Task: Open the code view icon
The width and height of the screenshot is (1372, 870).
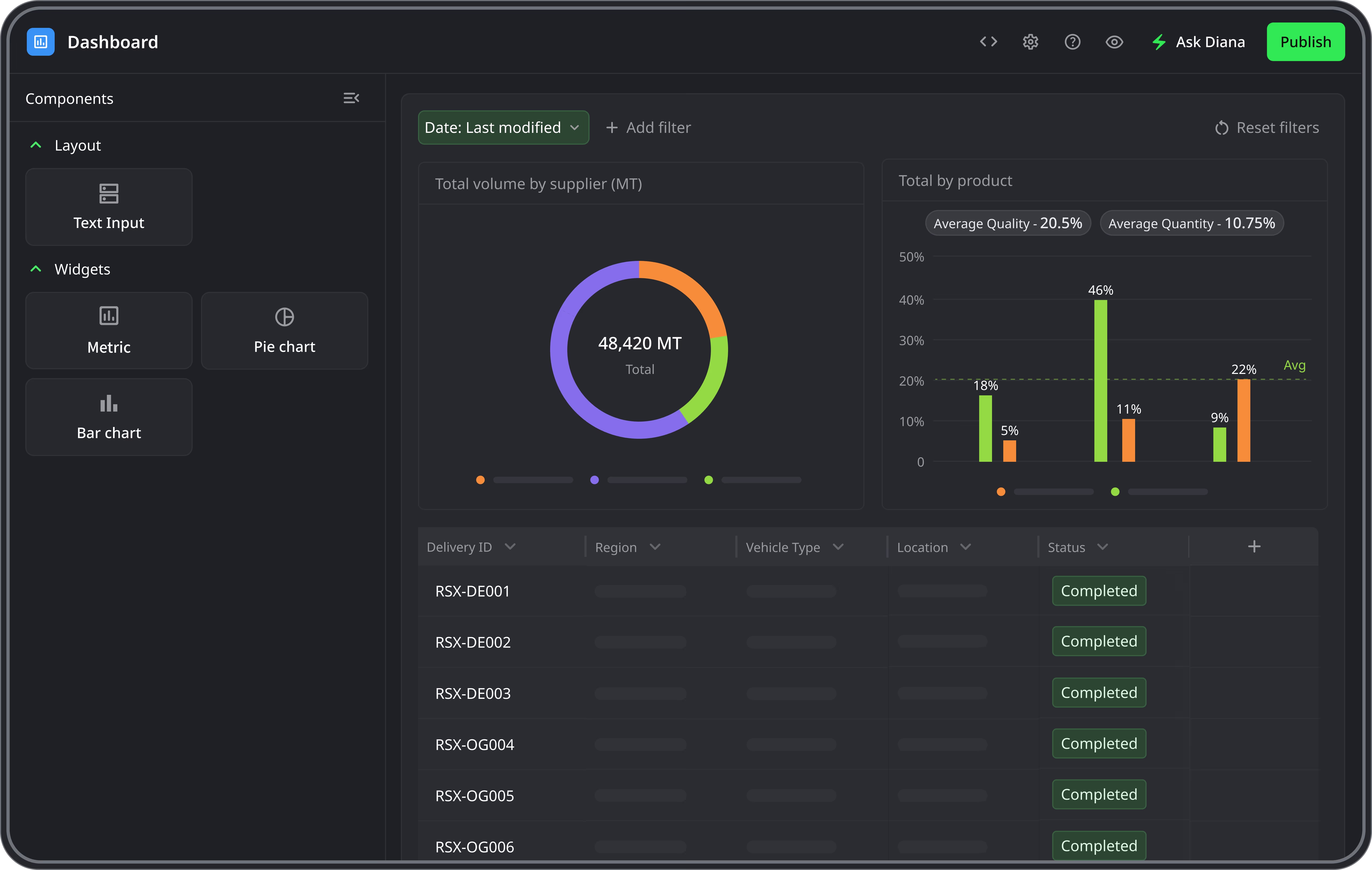Action: 989,42
